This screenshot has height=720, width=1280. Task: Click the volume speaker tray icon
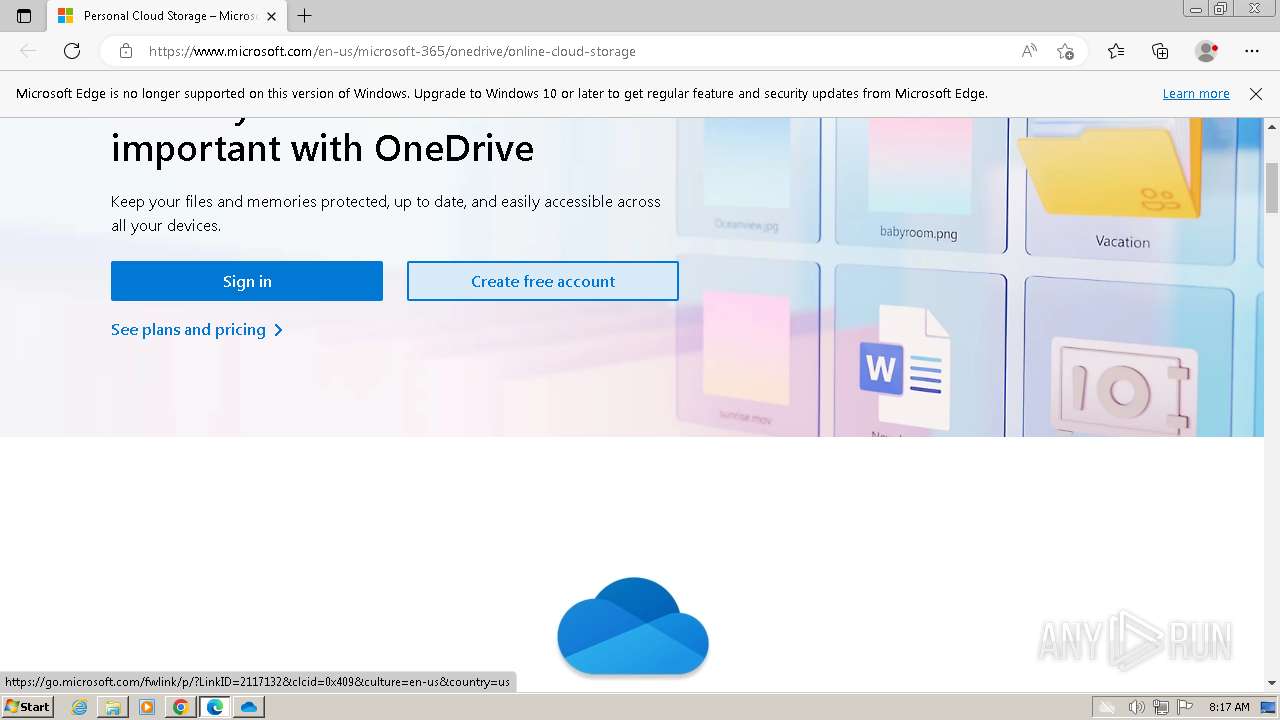point(1136,707)
